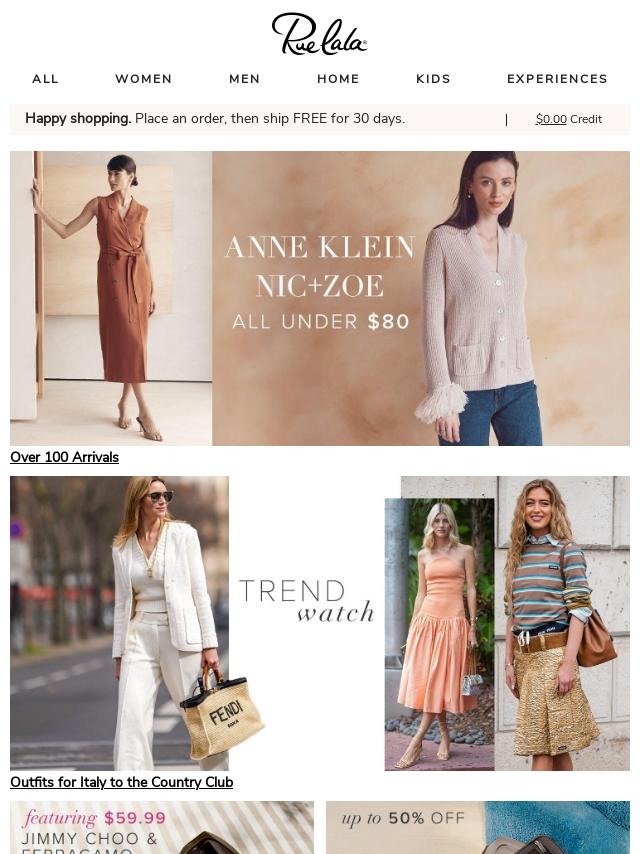Follow Outfits for Italy to Country Club link
The width and height of the screenshot is (640, 854).
pos(121,782)
